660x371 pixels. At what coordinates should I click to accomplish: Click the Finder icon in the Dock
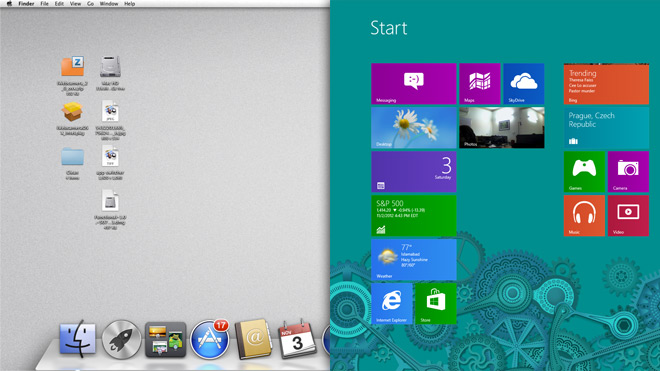pos(77,339)
